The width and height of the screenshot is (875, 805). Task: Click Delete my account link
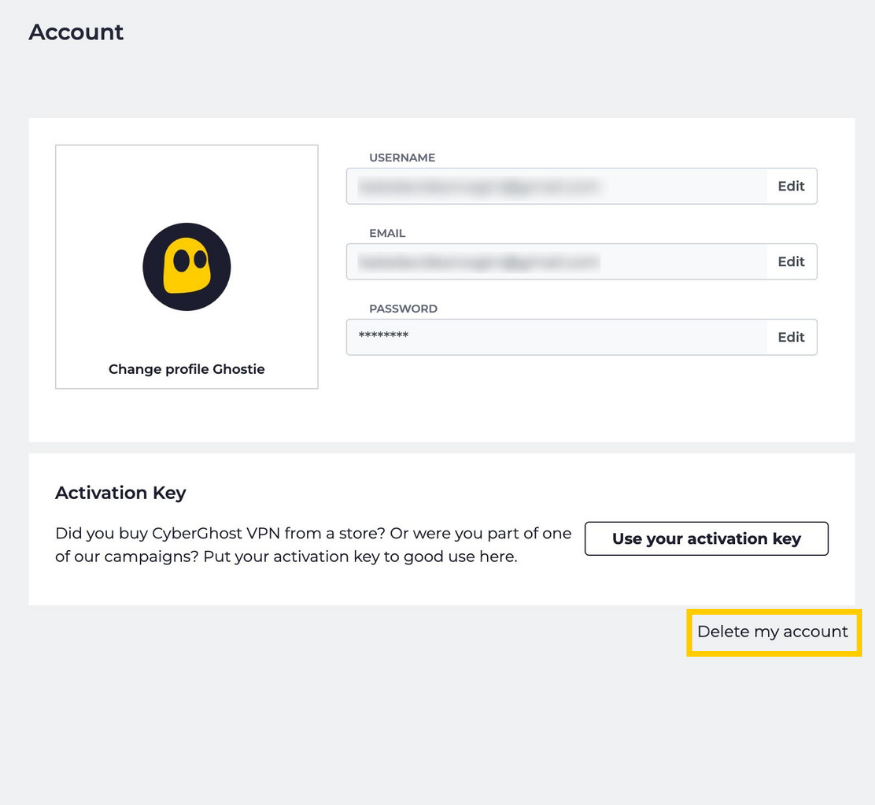click(773, 632)
